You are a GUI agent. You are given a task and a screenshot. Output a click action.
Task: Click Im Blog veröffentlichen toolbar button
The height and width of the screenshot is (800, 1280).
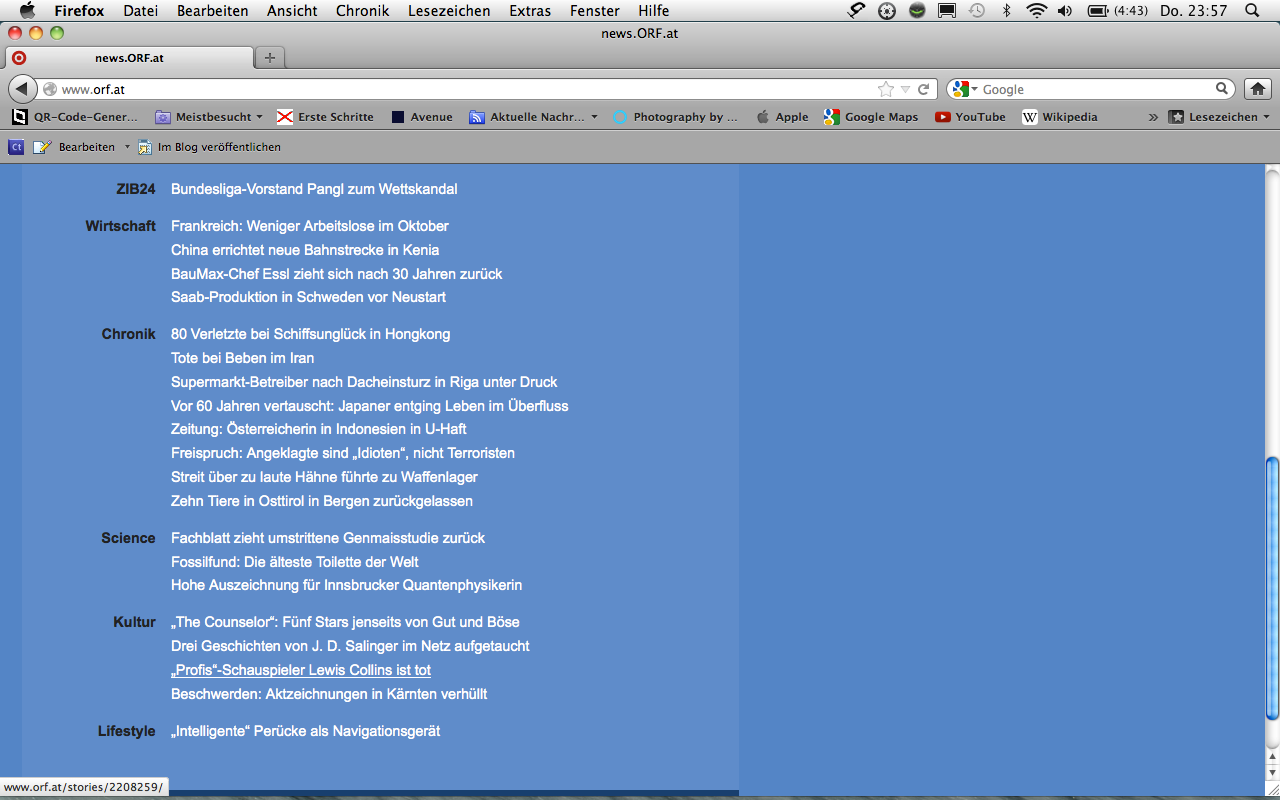(x=209, y=147)
